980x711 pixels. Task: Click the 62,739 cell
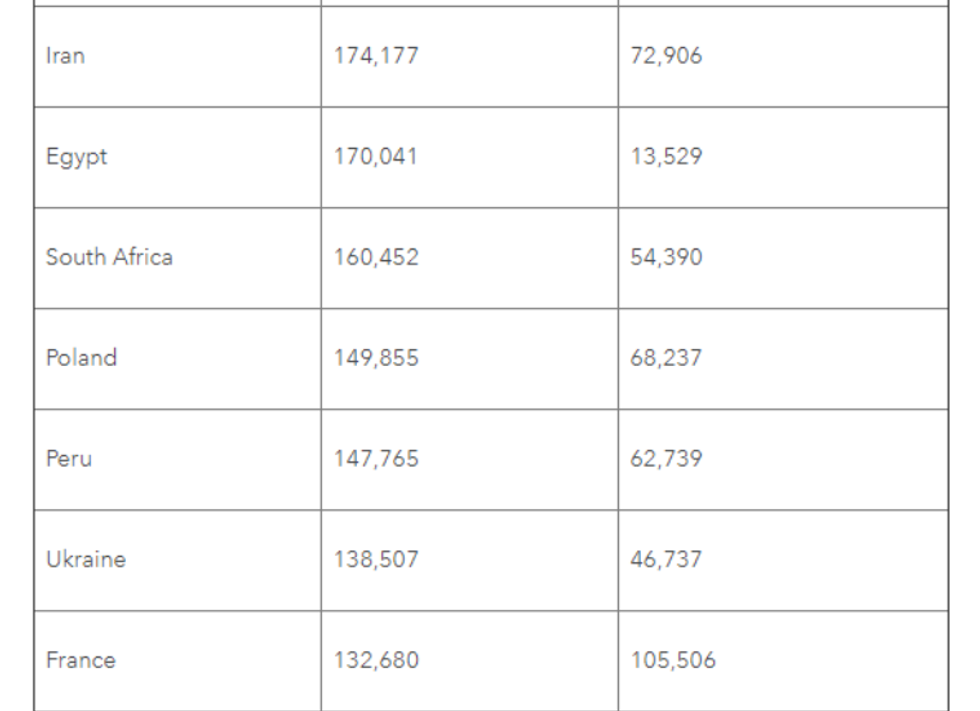(666, 459)
